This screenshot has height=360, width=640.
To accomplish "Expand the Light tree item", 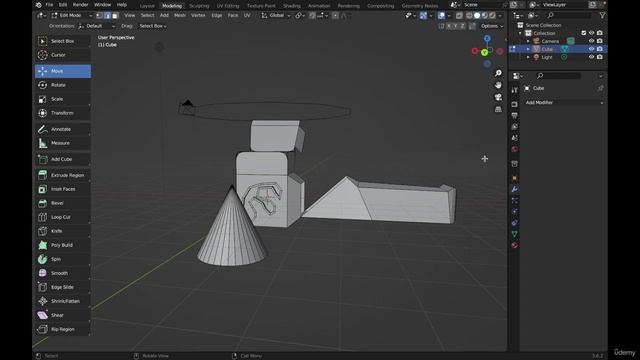I will point(528,57).
